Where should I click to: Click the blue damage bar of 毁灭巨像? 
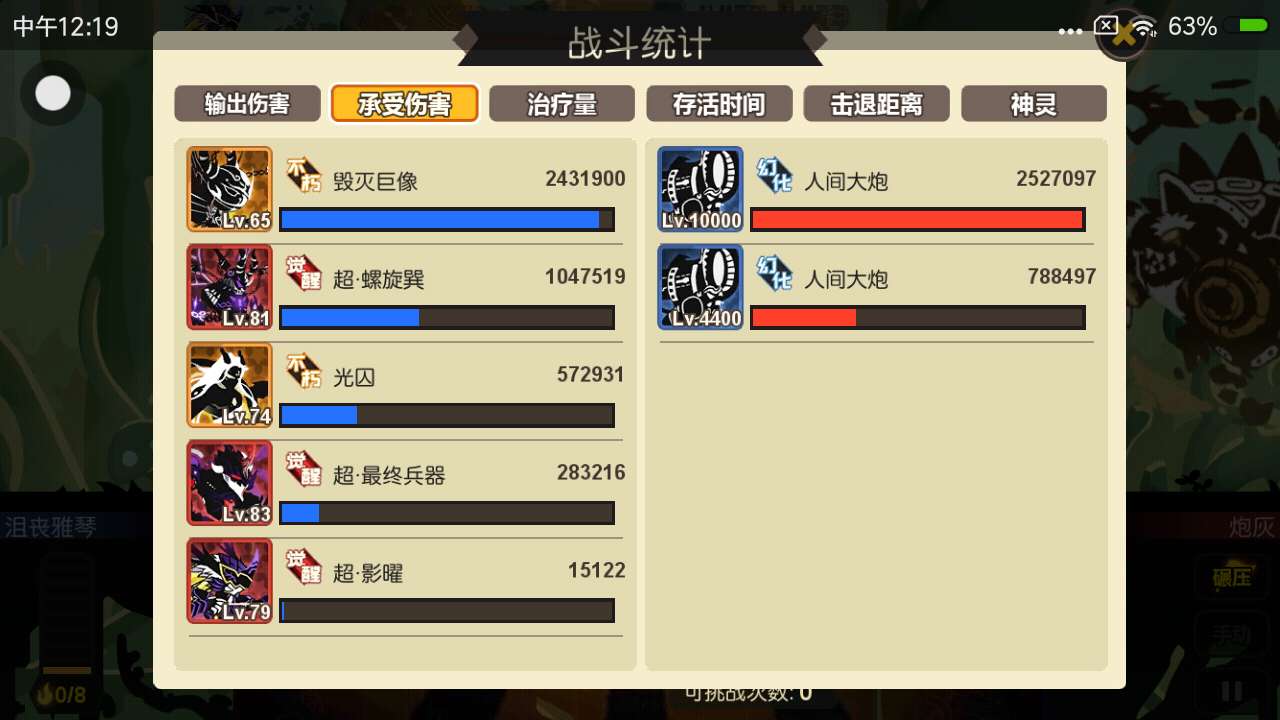pyautogui.click(x=447, y=220)
